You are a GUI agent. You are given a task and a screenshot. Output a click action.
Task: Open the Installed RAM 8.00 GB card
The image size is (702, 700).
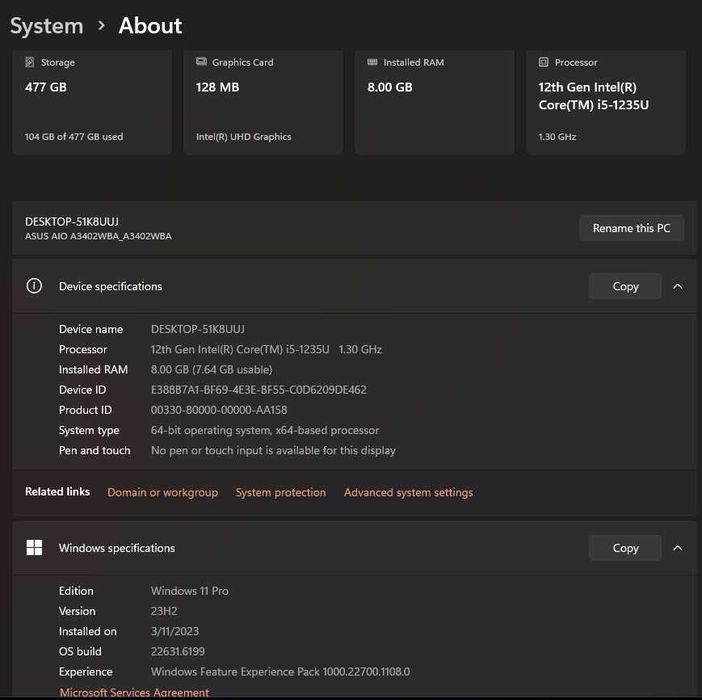point(434,102)
